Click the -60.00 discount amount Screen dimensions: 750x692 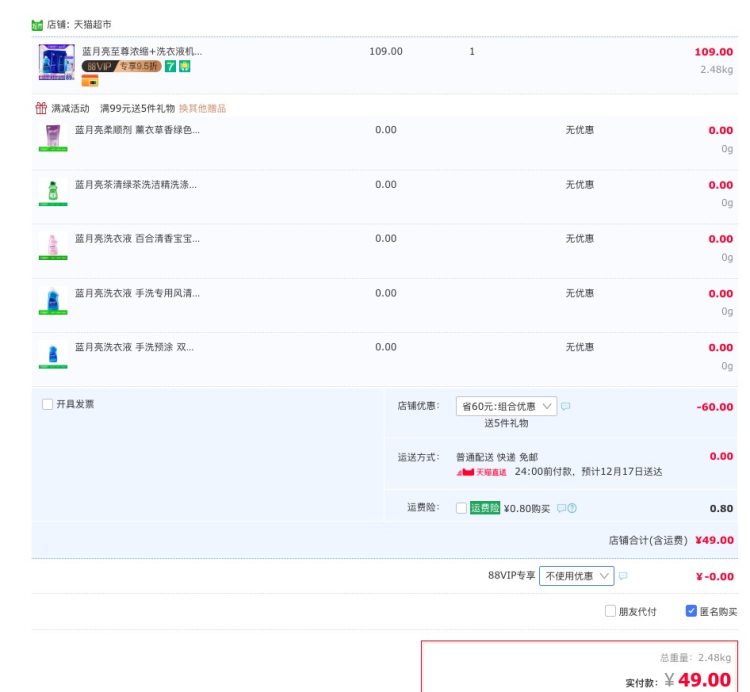point(715,407)
